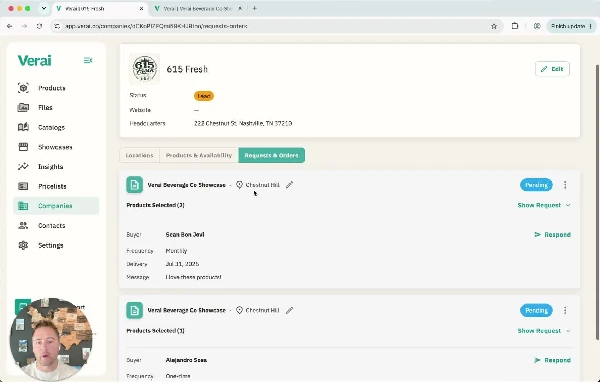Screen dimensions: 600x382
Task: Click the Verai logo
Action: coord(34,60)
